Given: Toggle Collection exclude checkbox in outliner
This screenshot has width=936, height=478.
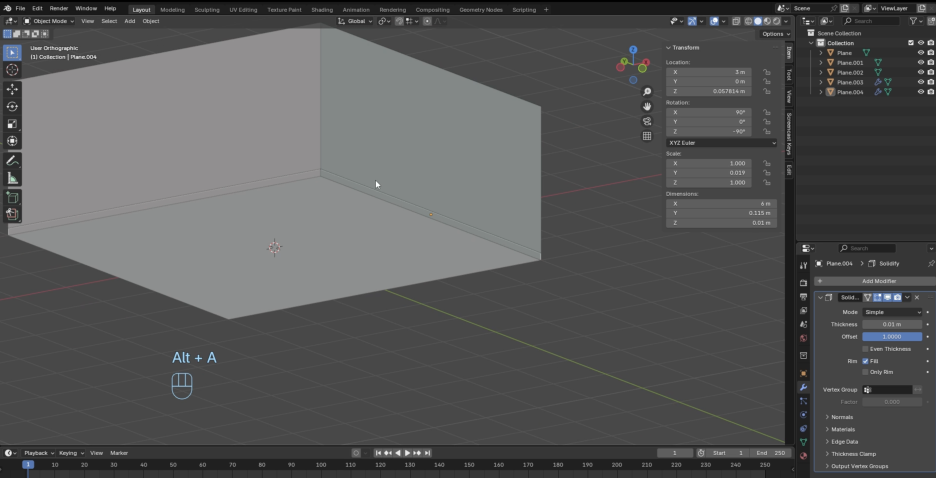Looking at the screenshot, I should coord(910,43).
